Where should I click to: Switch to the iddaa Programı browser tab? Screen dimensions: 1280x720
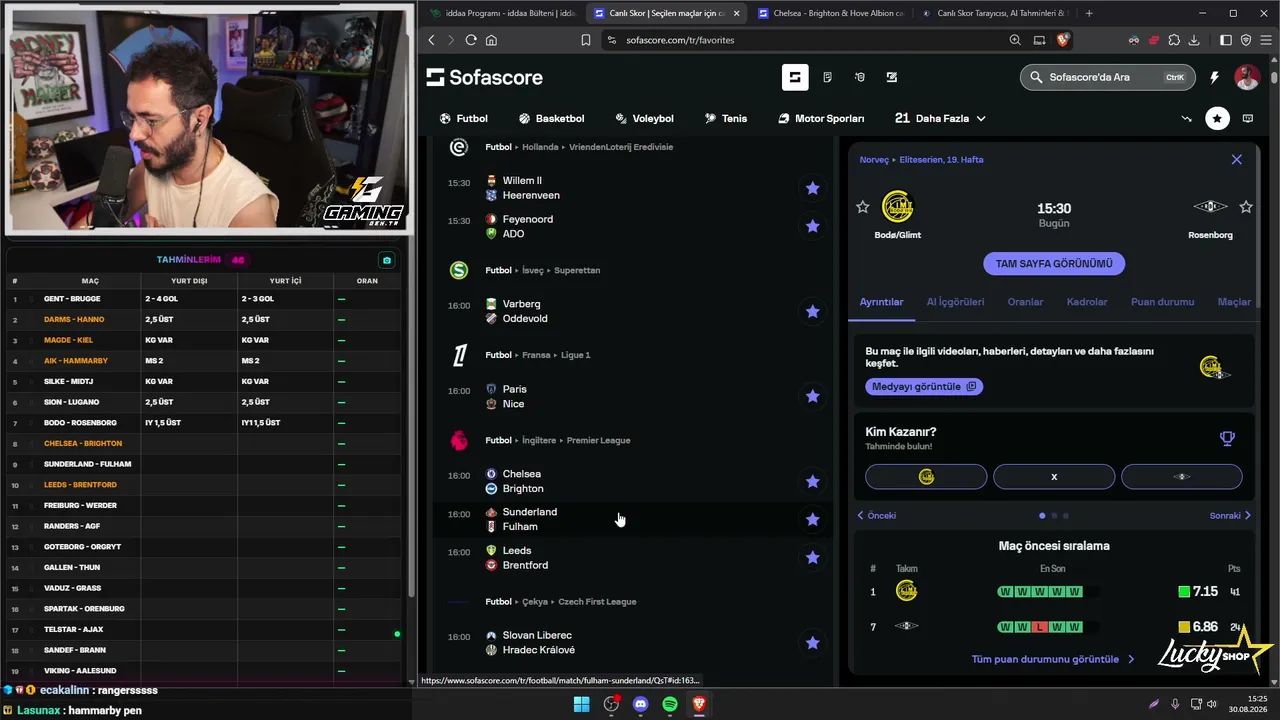[502, 13]
